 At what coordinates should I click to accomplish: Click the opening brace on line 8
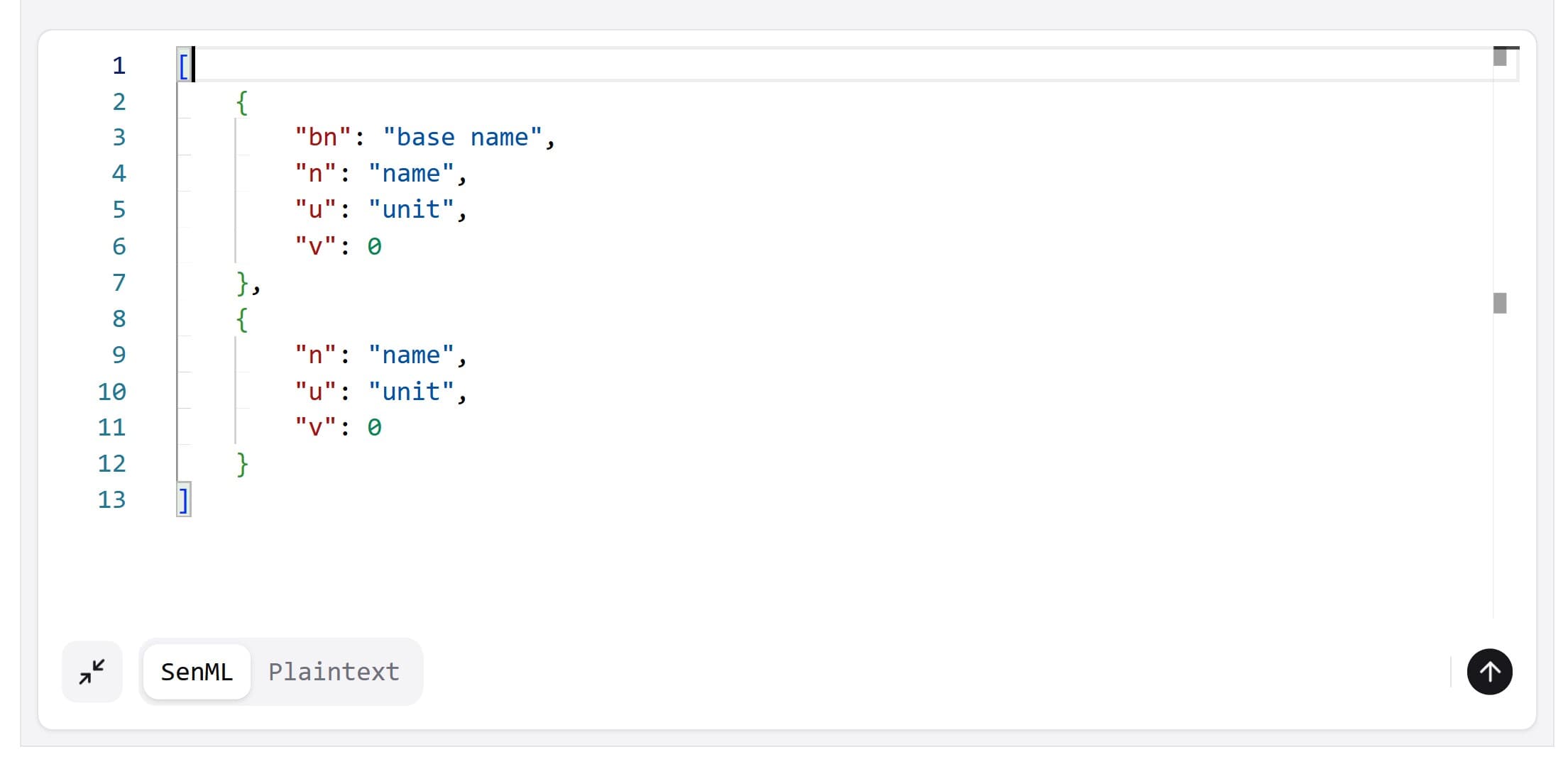[x=241, y=319]
